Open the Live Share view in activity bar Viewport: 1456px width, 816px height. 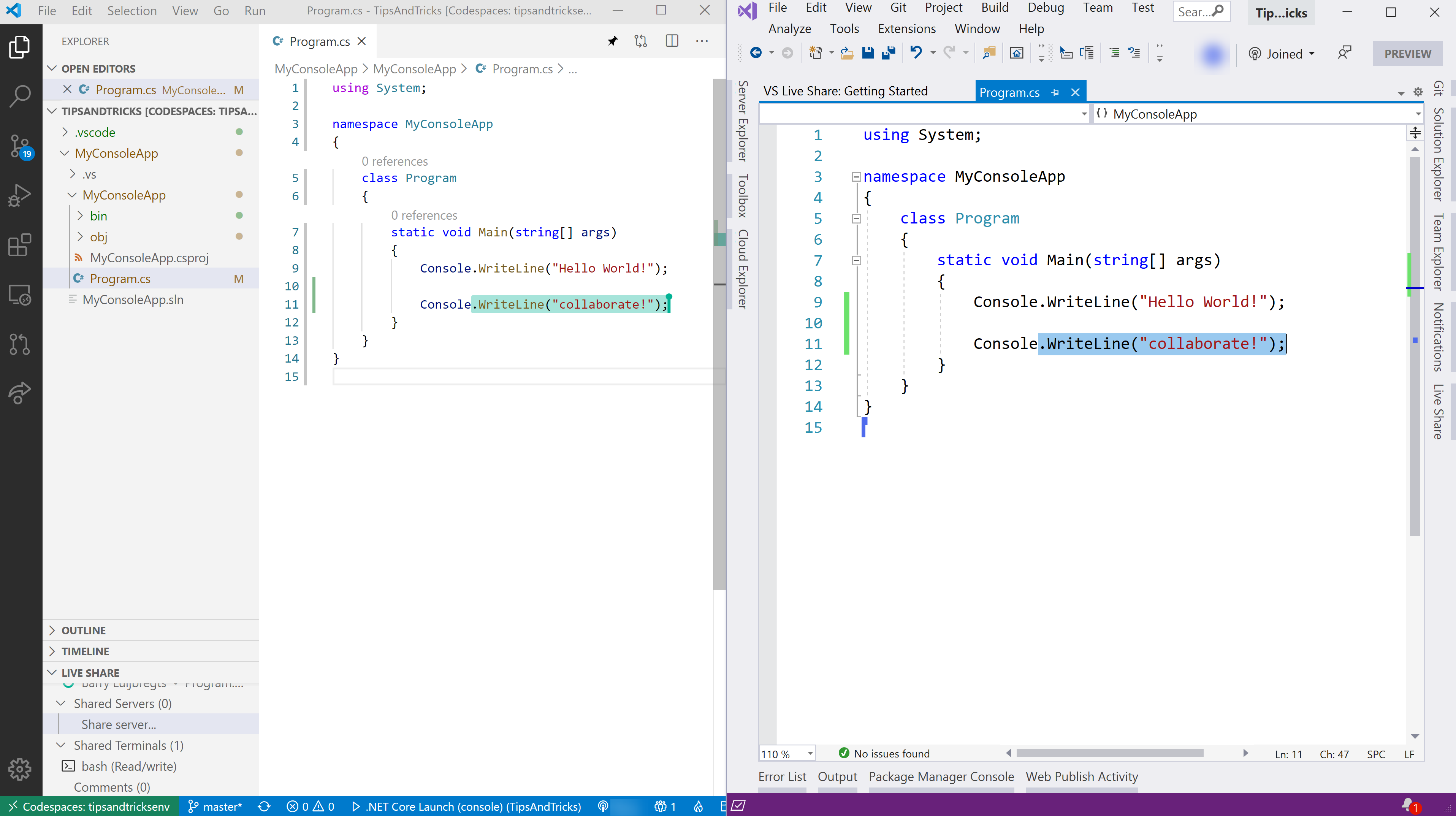point(21,393)
